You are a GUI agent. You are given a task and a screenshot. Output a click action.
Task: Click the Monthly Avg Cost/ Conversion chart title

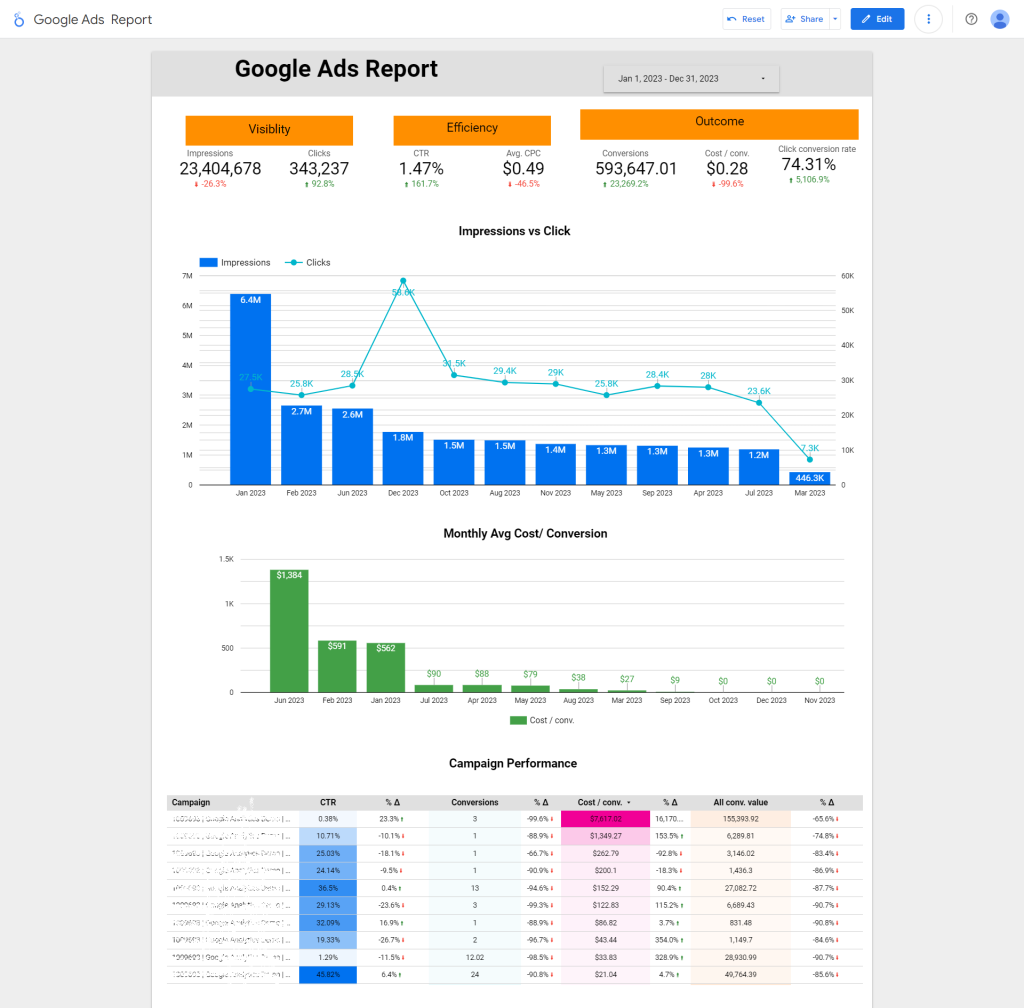525,533
